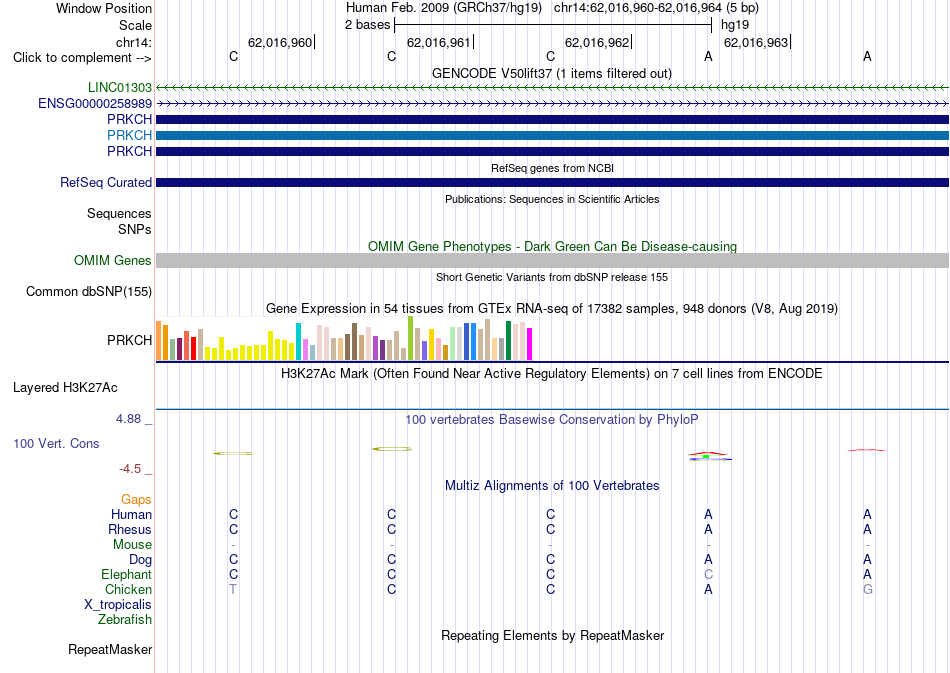Select the X_tropicalis species label

click(118, 605)
